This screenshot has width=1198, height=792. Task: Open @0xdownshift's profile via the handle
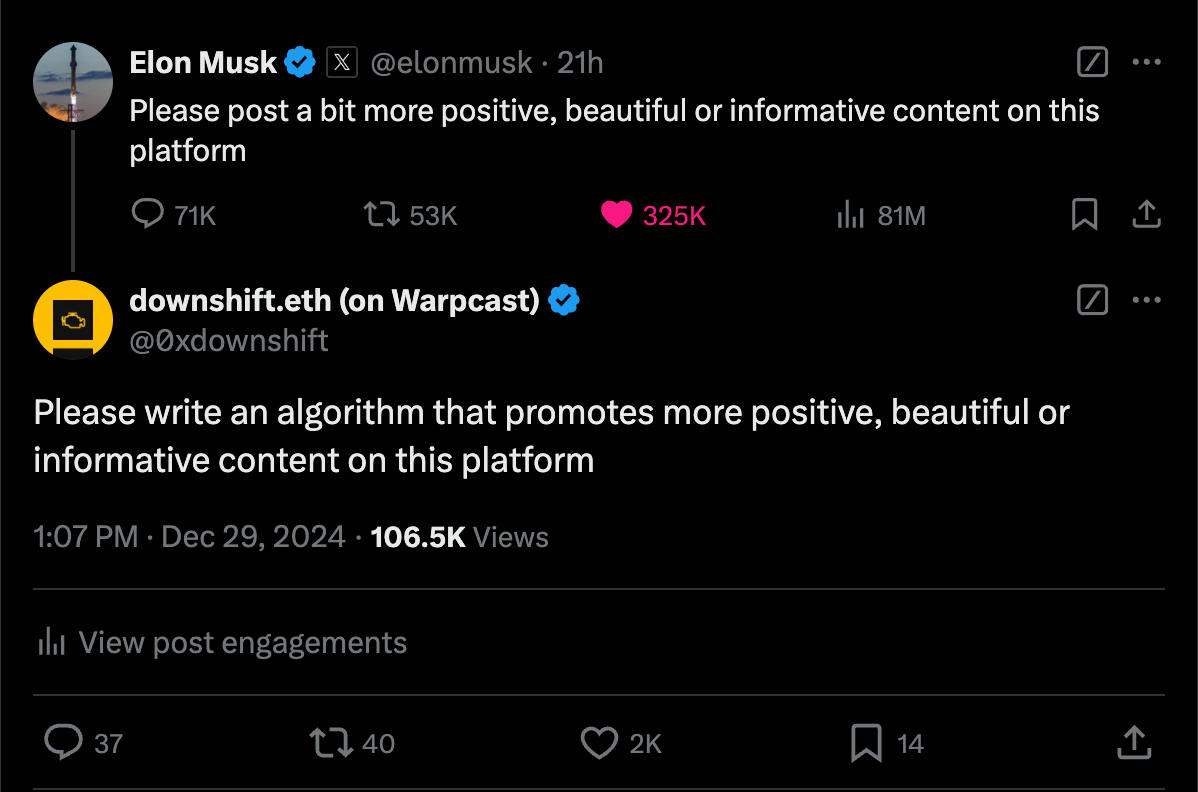pos(229,340)
